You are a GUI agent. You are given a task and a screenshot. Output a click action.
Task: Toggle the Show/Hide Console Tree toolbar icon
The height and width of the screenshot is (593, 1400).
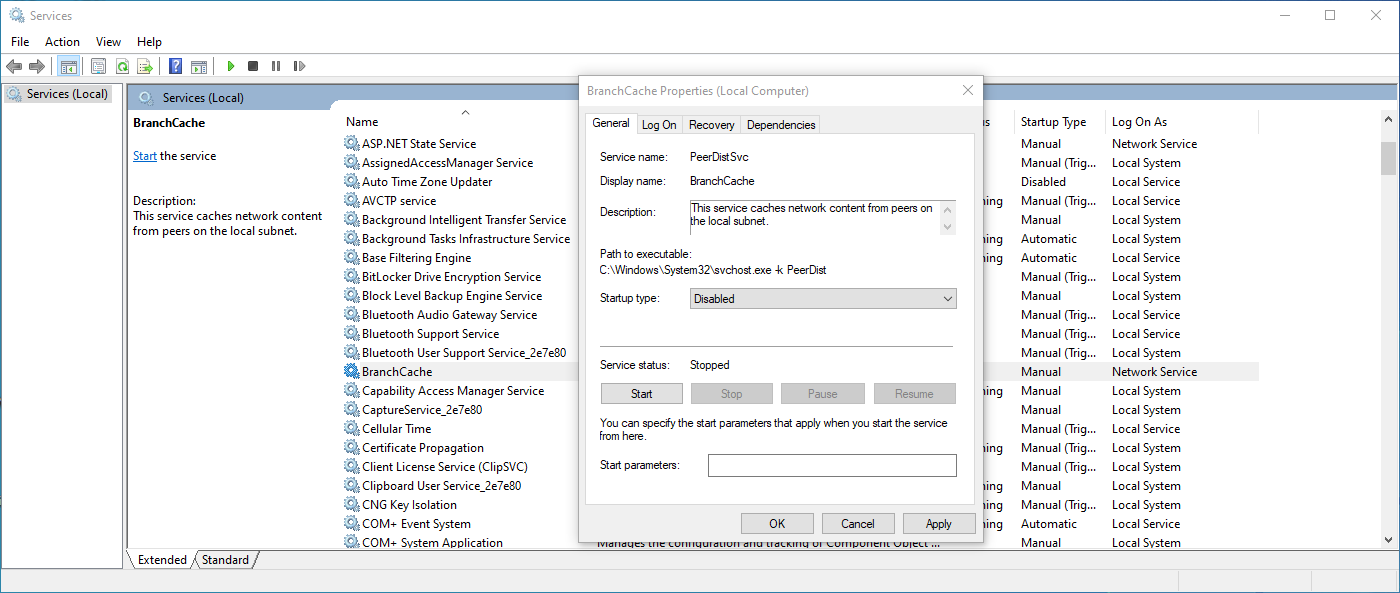(x=68, y=66)
